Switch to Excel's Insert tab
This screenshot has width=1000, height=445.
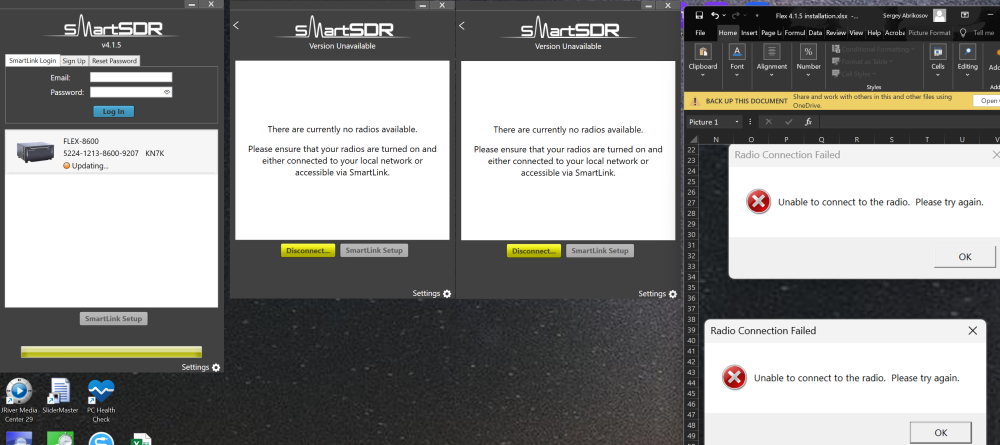[749, 33]
